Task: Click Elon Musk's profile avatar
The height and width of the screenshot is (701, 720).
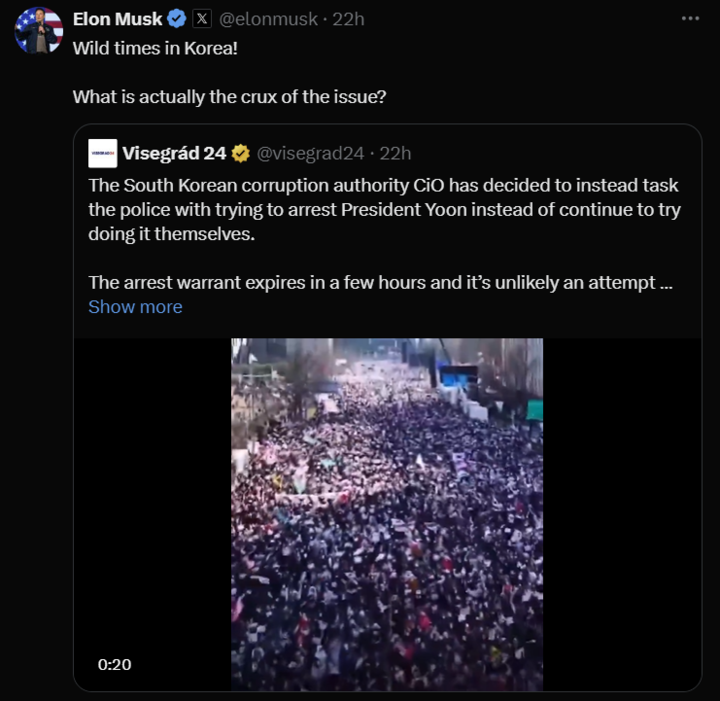Action: (x=39, y=29)
